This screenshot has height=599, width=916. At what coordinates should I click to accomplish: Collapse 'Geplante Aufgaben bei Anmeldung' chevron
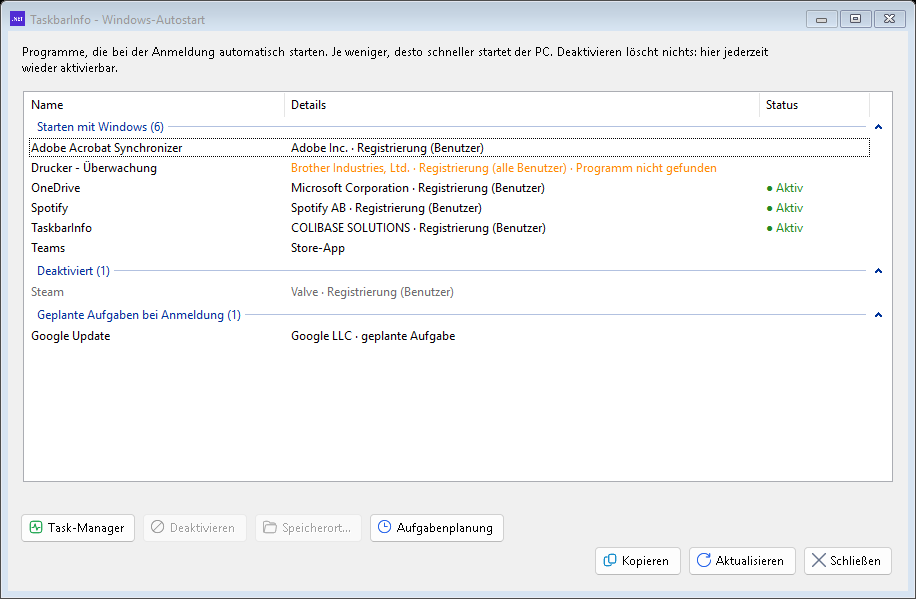tap(878, 314)
